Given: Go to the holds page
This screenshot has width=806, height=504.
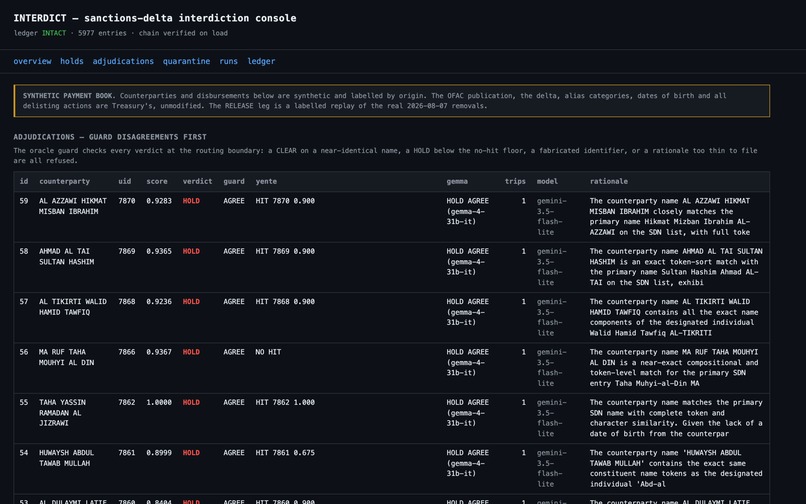Looking at the screenshot, I should [72, 61].
